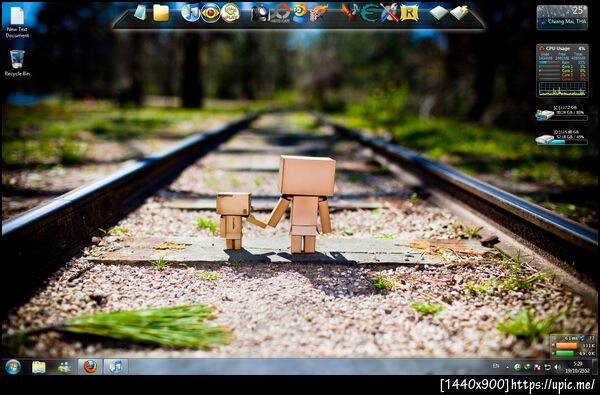
Task: Click the Show desktop button
Action: (x=595, y=367)
